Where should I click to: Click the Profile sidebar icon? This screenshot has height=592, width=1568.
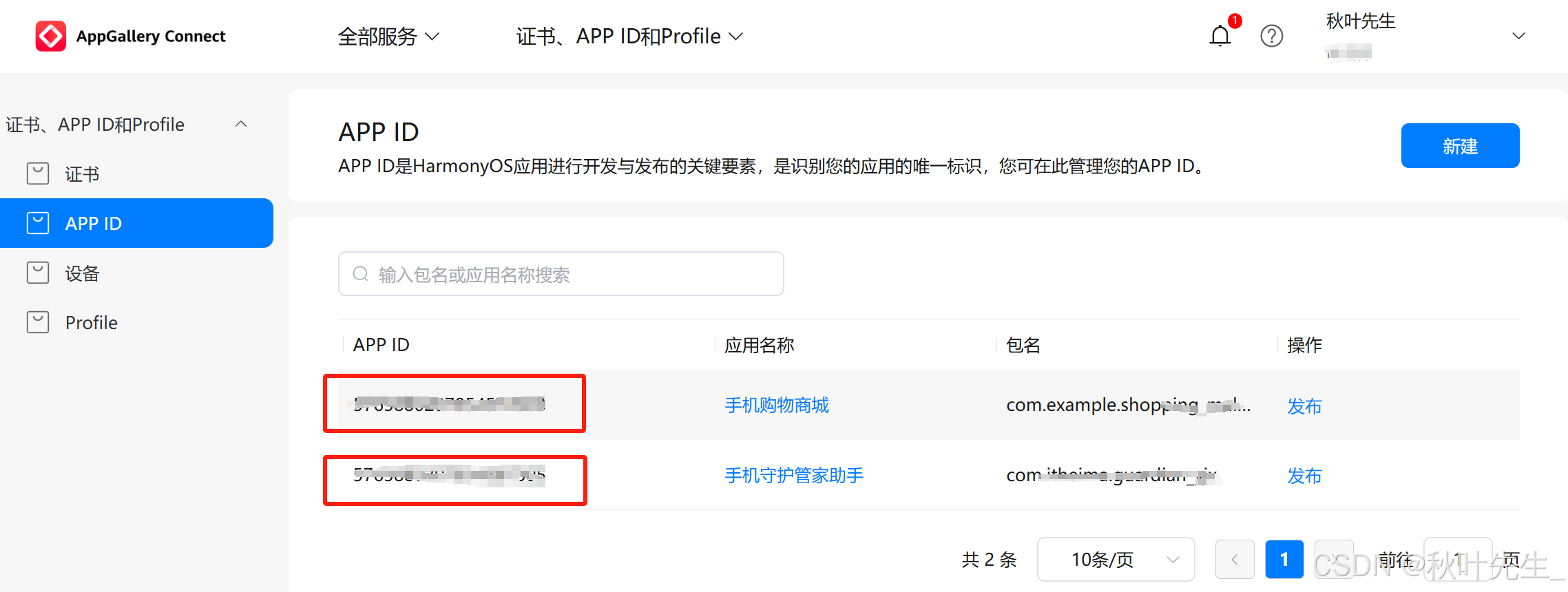coord(38,322)
